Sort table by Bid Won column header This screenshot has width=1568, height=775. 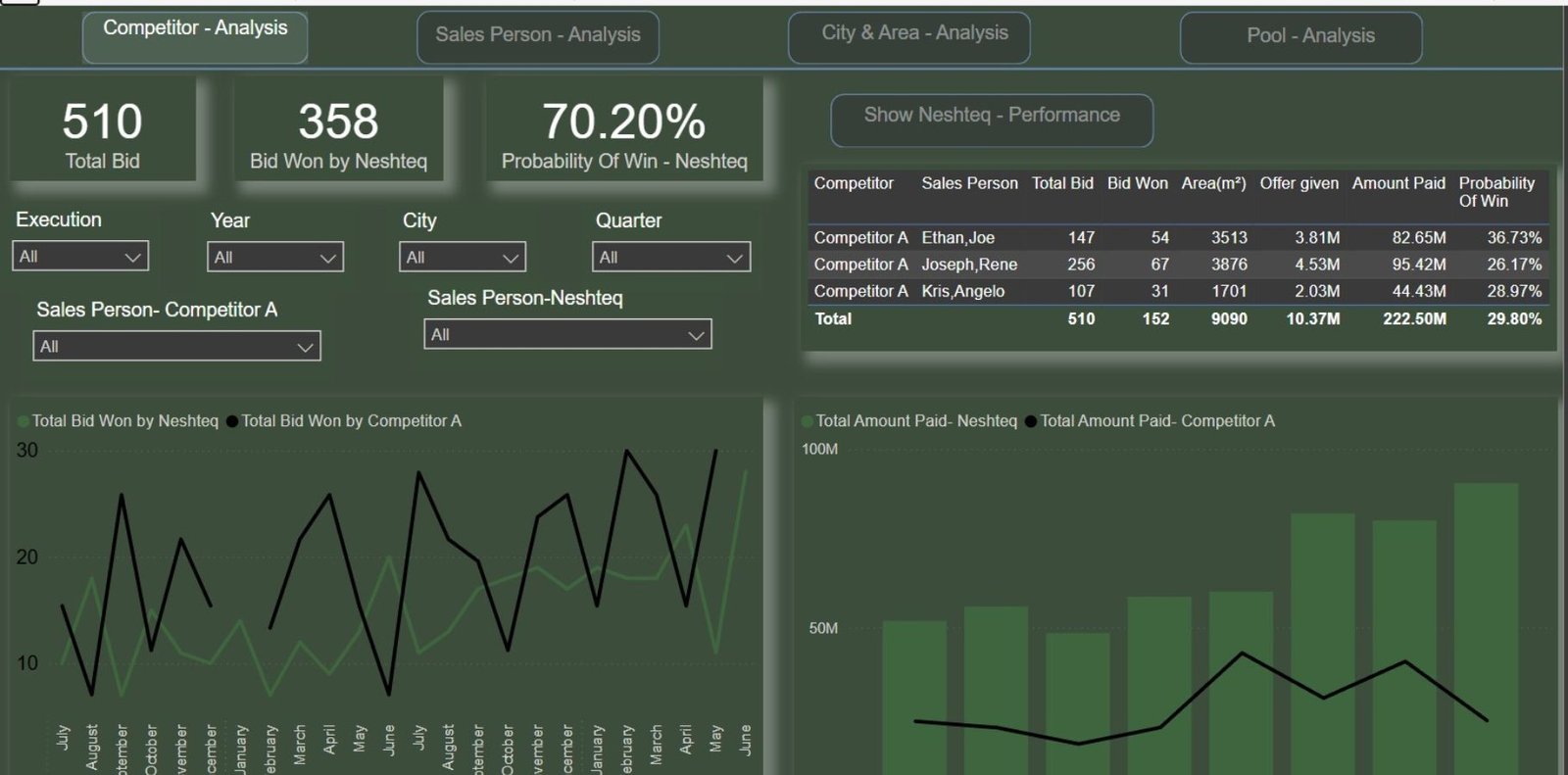[x=1137, y=183]
